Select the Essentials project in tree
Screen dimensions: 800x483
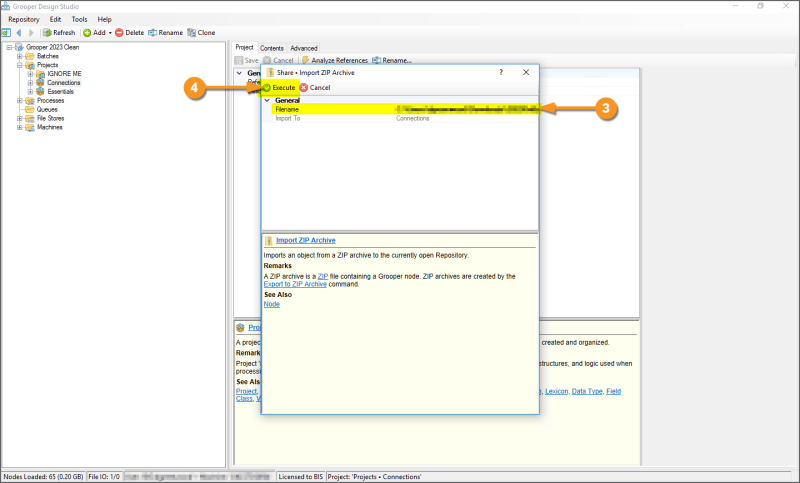point(61,91)
